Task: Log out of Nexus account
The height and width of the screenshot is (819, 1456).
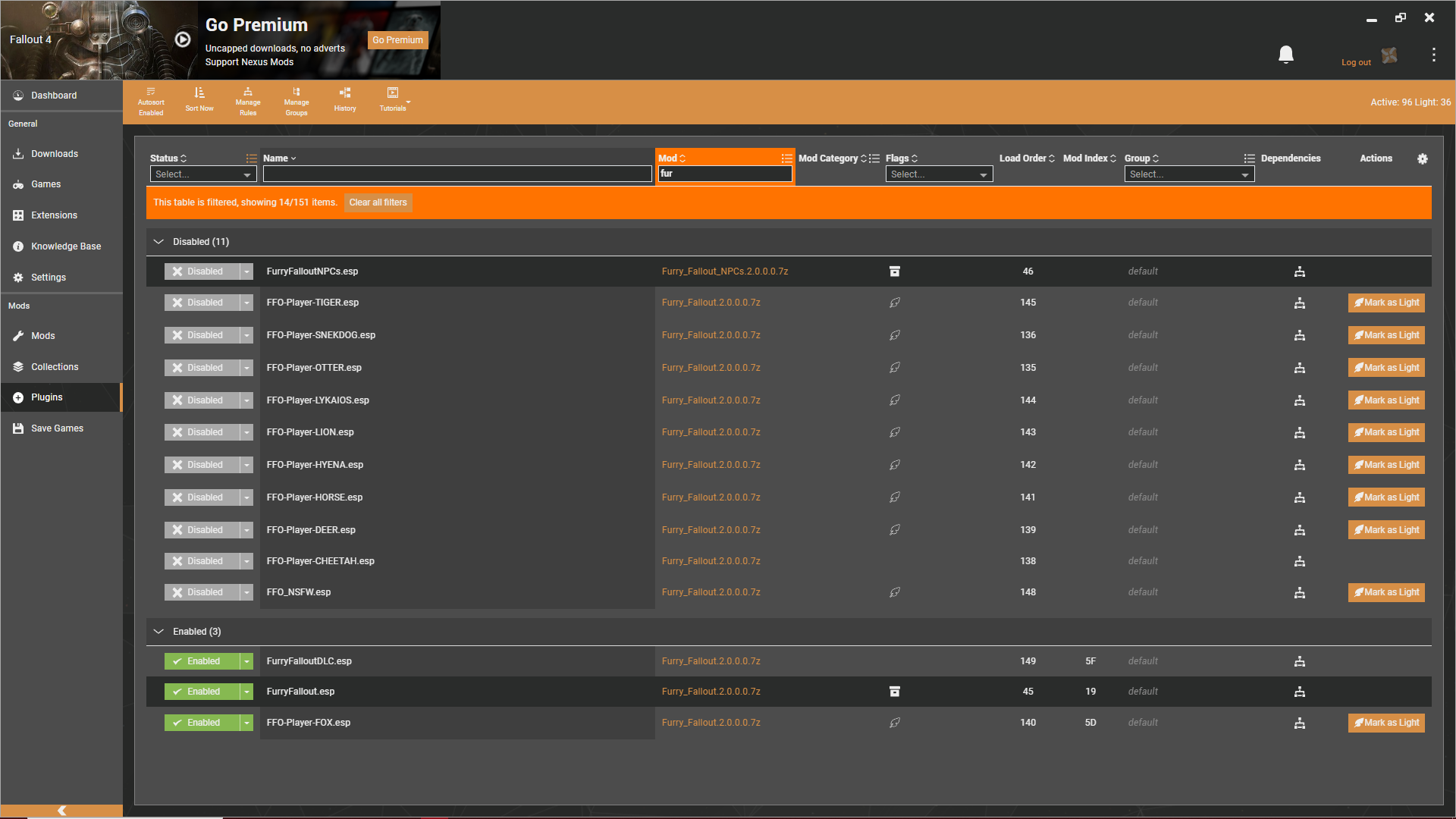Action: [1356, 62]
